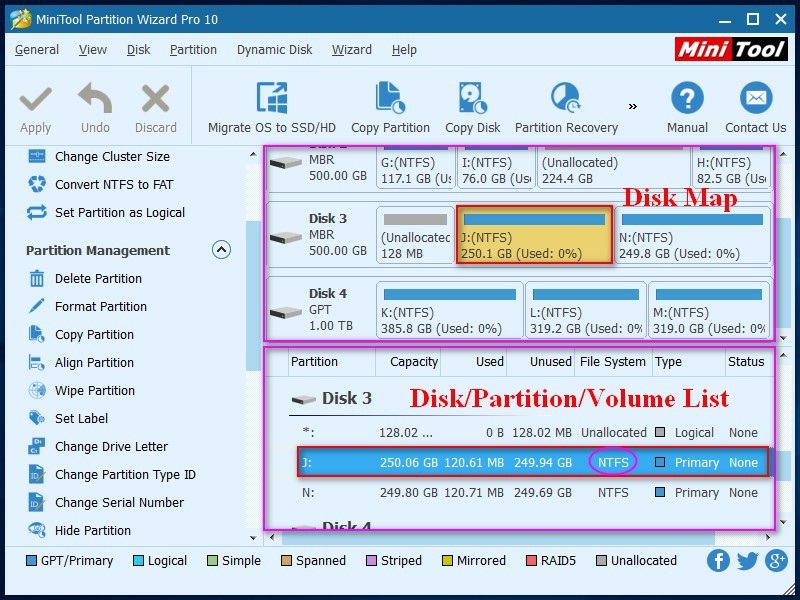This screenshot has height=600, width=800.
Task: Select Disk 3 128 MB unallocated block
Action: pyautogui.click(x=415, y=235)
